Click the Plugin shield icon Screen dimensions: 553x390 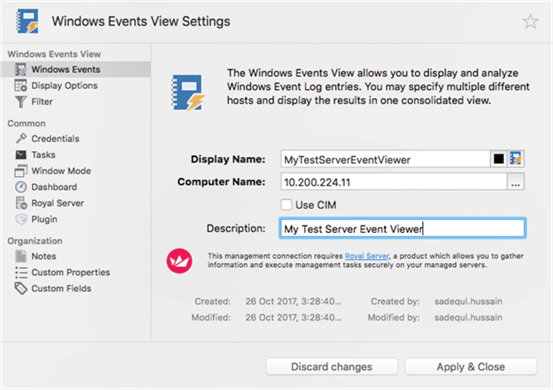21,219
